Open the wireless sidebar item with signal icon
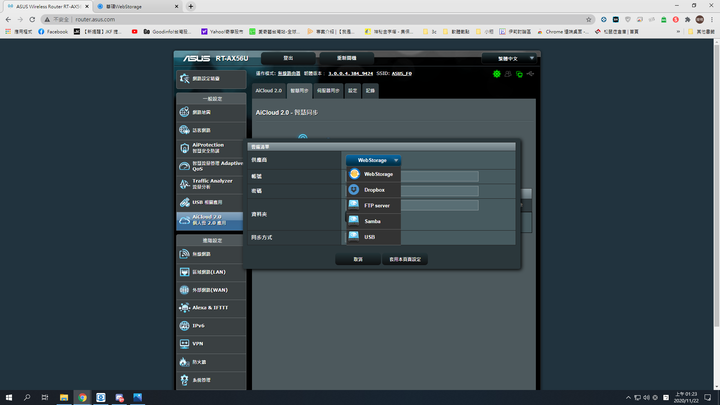This screenshot has height=405, width=720. pos(211,254)
